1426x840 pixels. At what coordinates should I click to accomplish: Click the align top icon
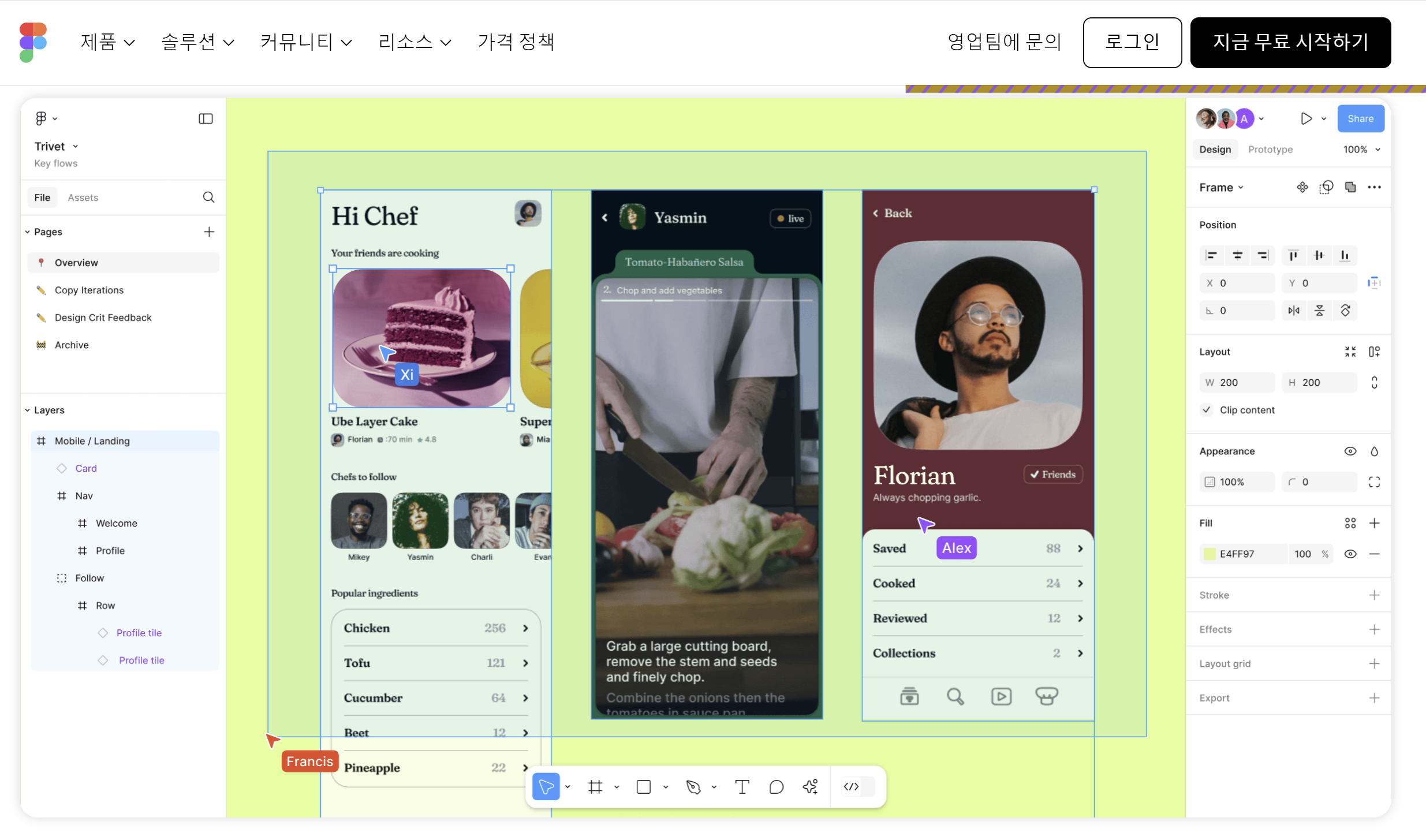pyautogui.click(x=1294, y=255)
